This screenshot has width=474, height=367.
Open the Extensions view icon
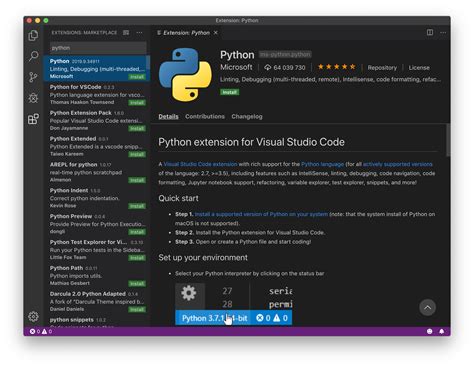tap(33, 119)
